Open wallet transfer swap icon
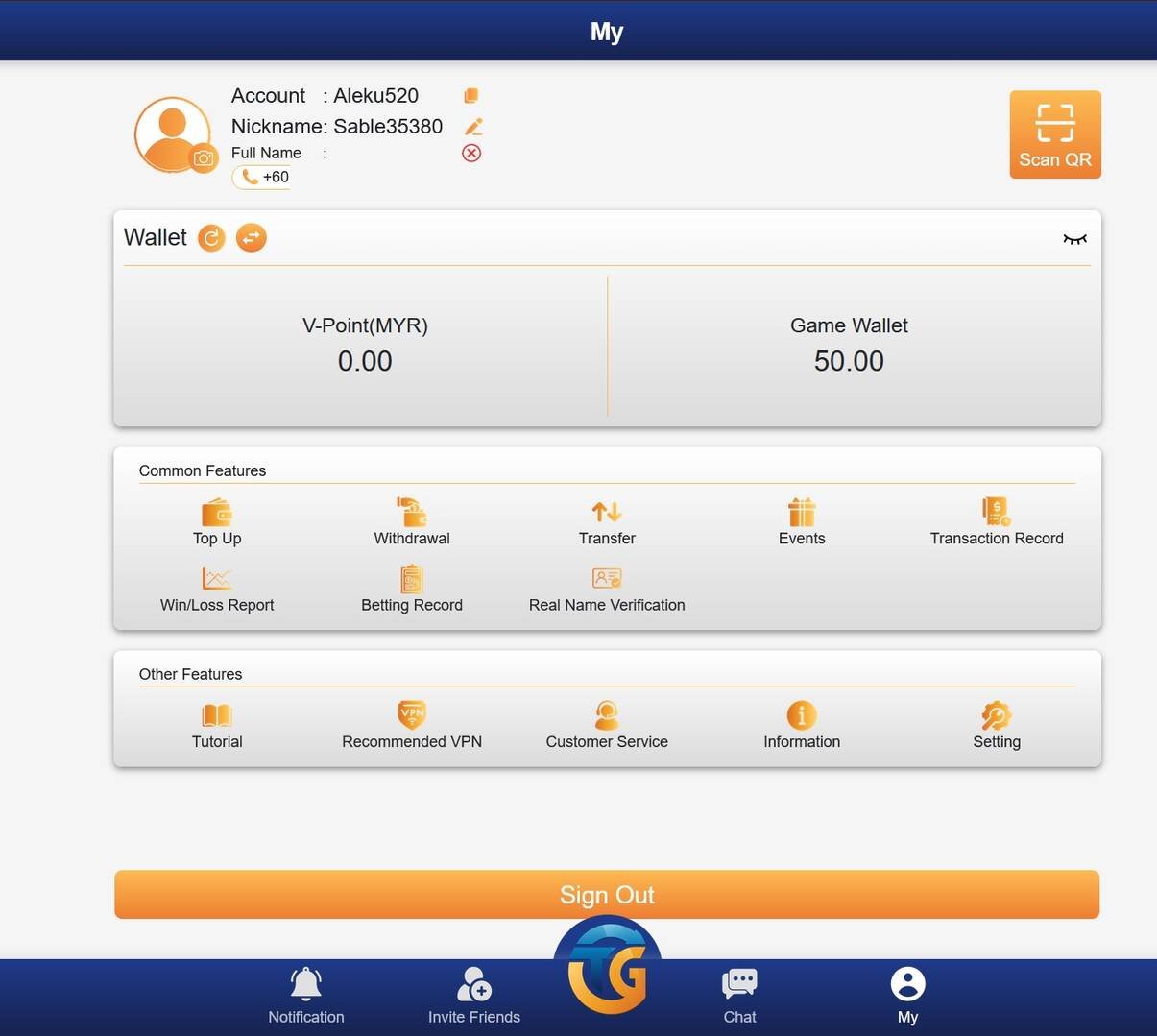Screen dimensions: 1157x1036 (252, 237)
